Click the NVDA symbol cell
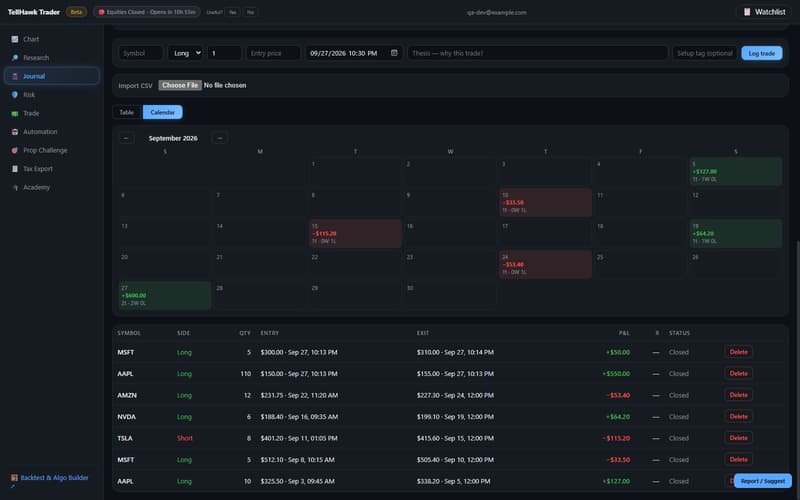 (x=127, y=417)
